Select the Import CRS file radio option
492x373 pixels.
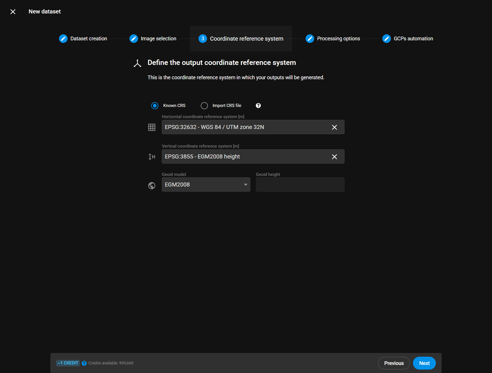204,106
